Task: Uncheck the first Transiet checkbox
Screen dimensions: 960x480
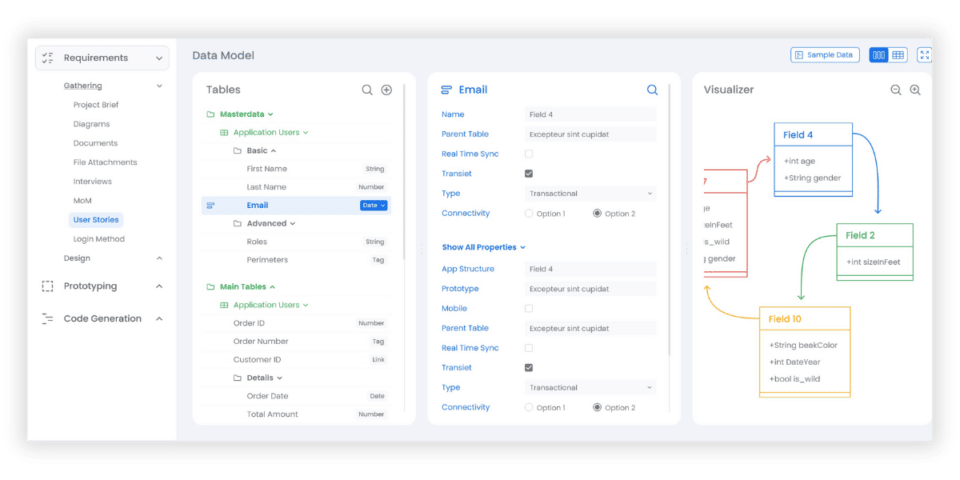Action: [529, 174]
